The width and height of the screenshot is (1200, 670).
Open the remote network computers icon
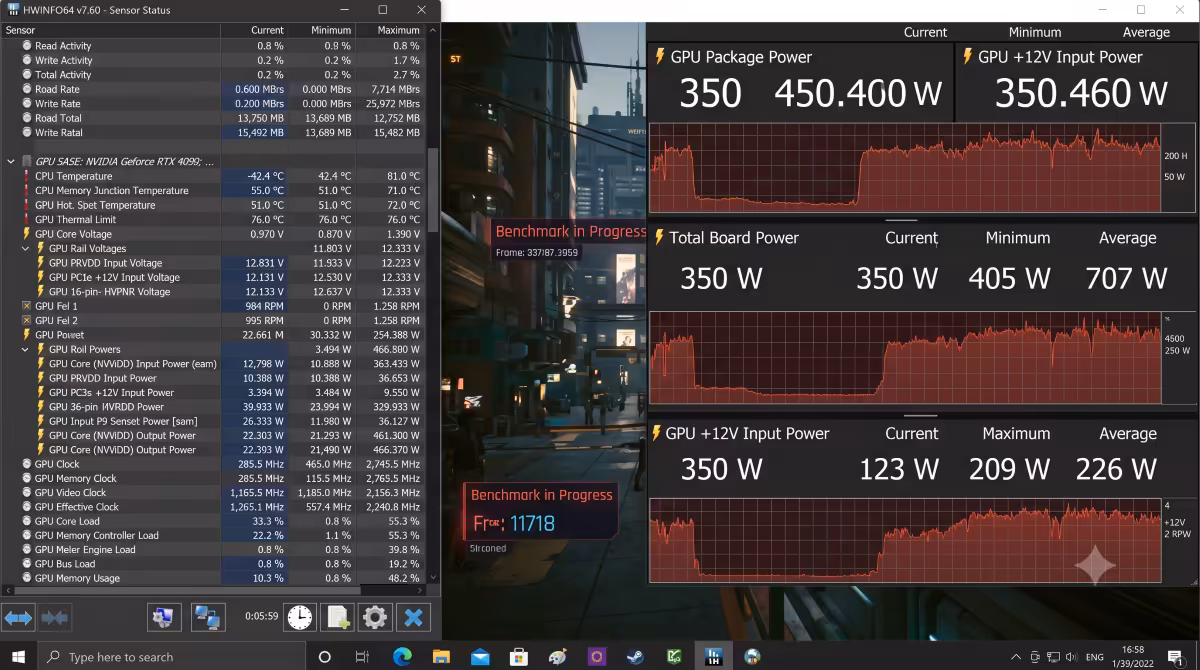pos(207,617)
